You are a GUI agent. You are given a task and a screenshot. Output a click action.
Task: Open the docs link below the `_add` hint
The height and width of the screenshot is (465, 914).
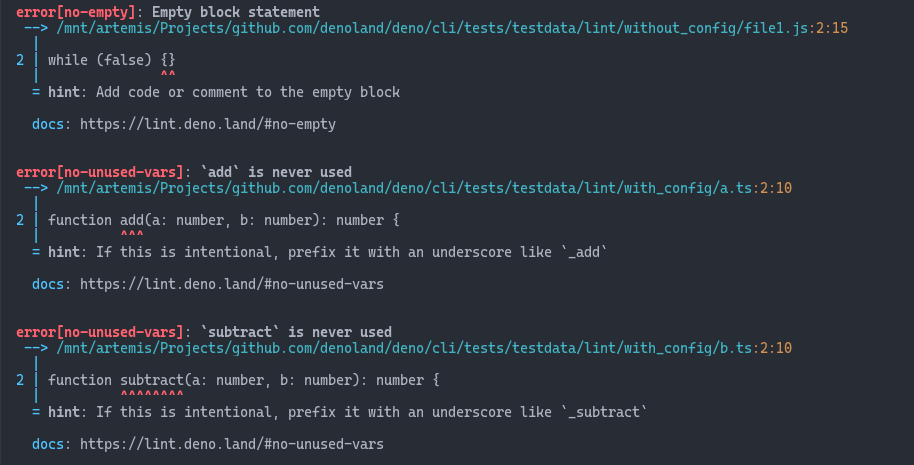pyautogui.click(x=231, y=284)
